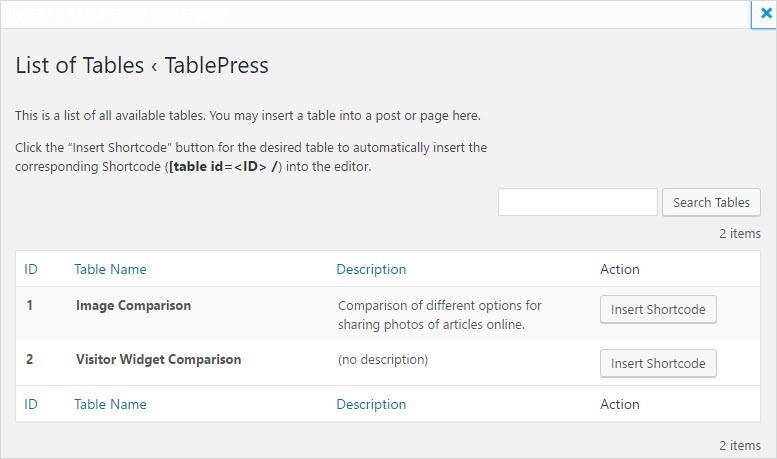Click the "2 items" count below the table
Image resolution: width=777 pixels, height=459 pixels.
[740, 446]
